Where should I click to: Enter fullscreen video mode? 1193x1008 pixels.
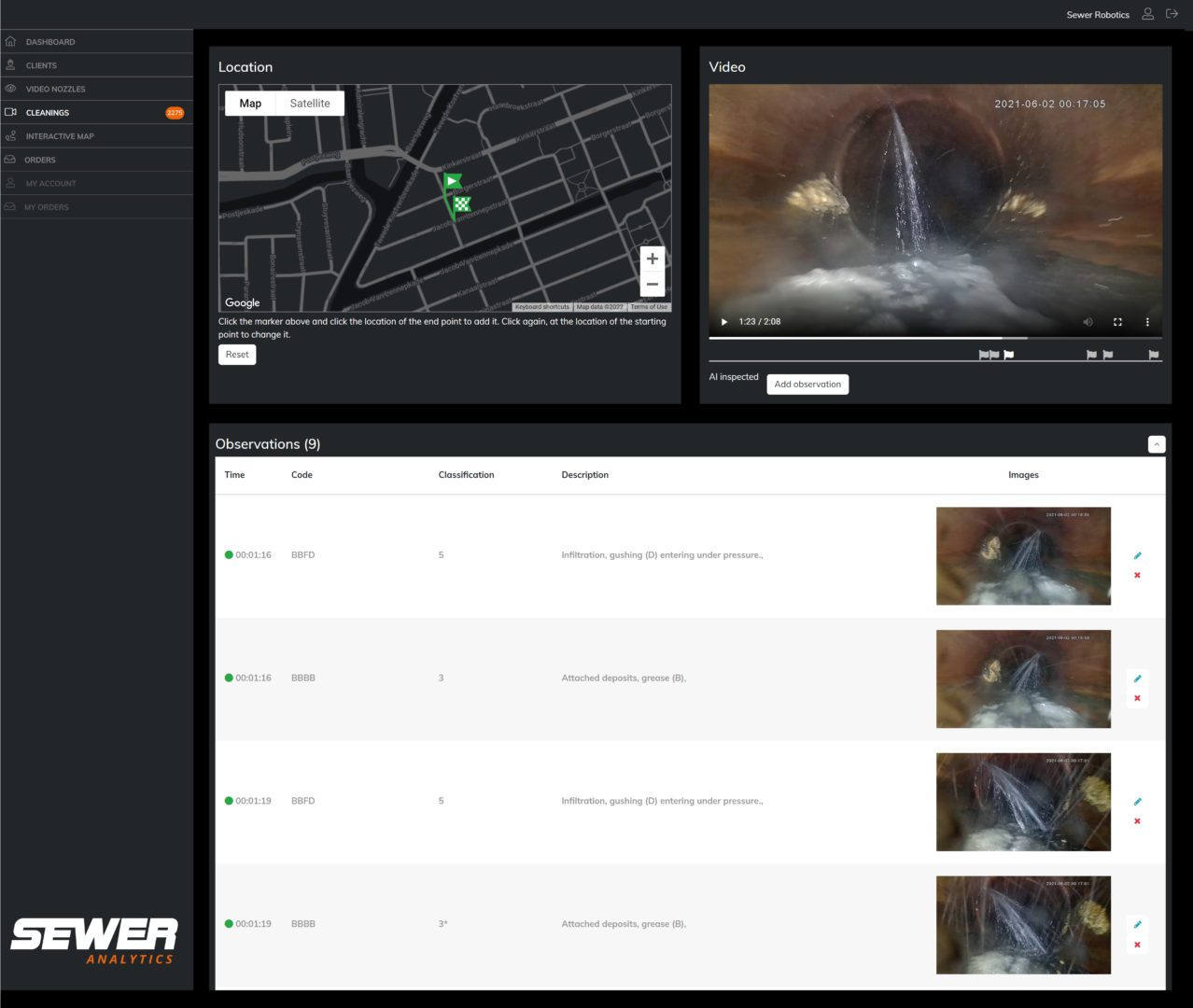[x=1117, y=322]
